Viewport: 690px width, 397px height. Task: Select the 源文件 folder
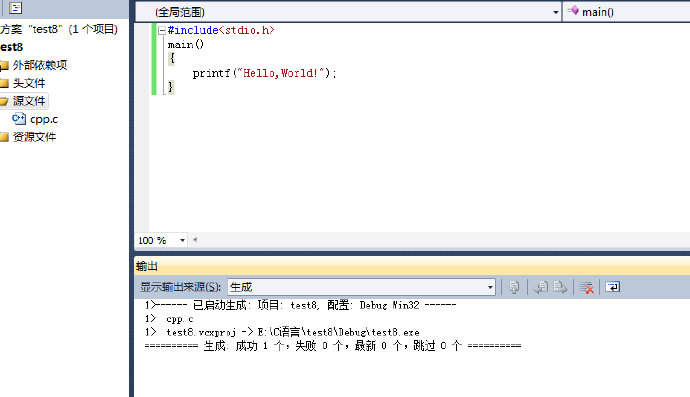pos(29,101)
